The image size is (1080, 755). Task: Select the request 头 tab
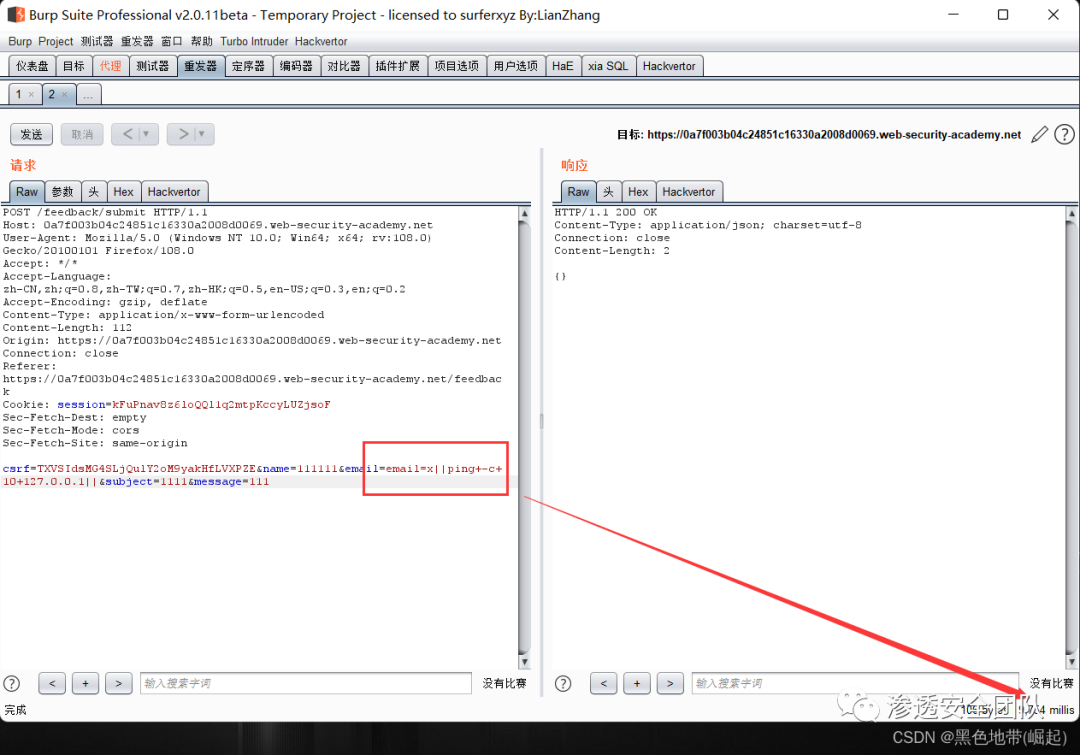94,192
